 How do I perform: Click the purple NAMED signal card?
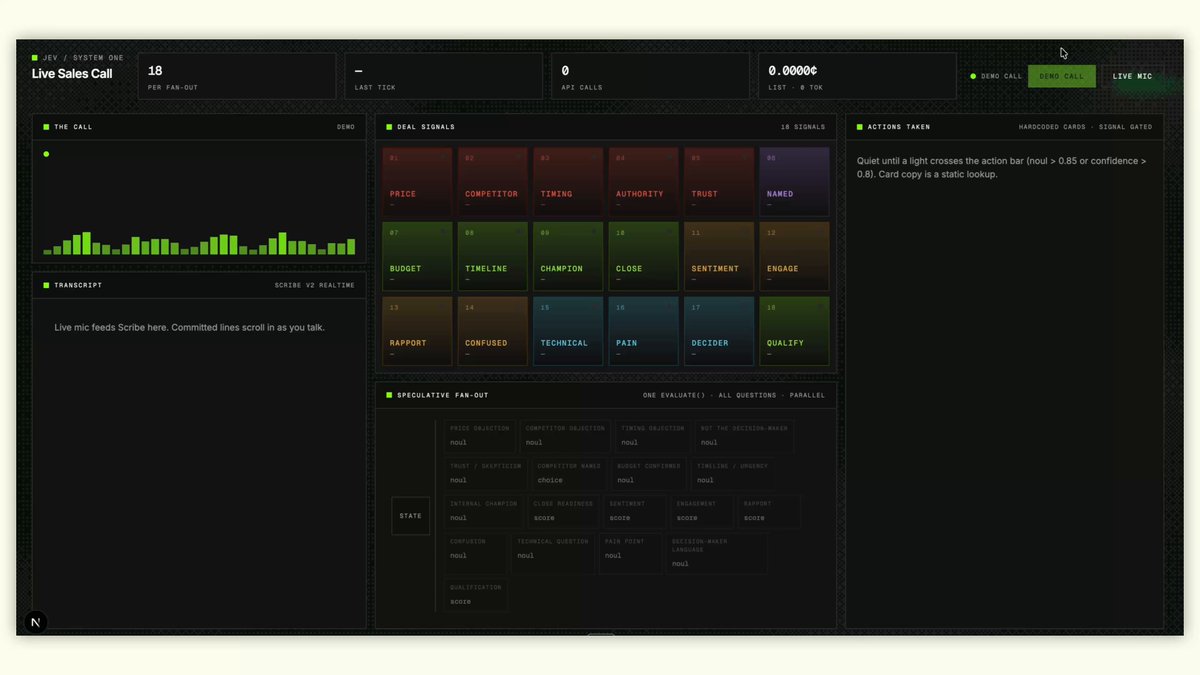794,181
